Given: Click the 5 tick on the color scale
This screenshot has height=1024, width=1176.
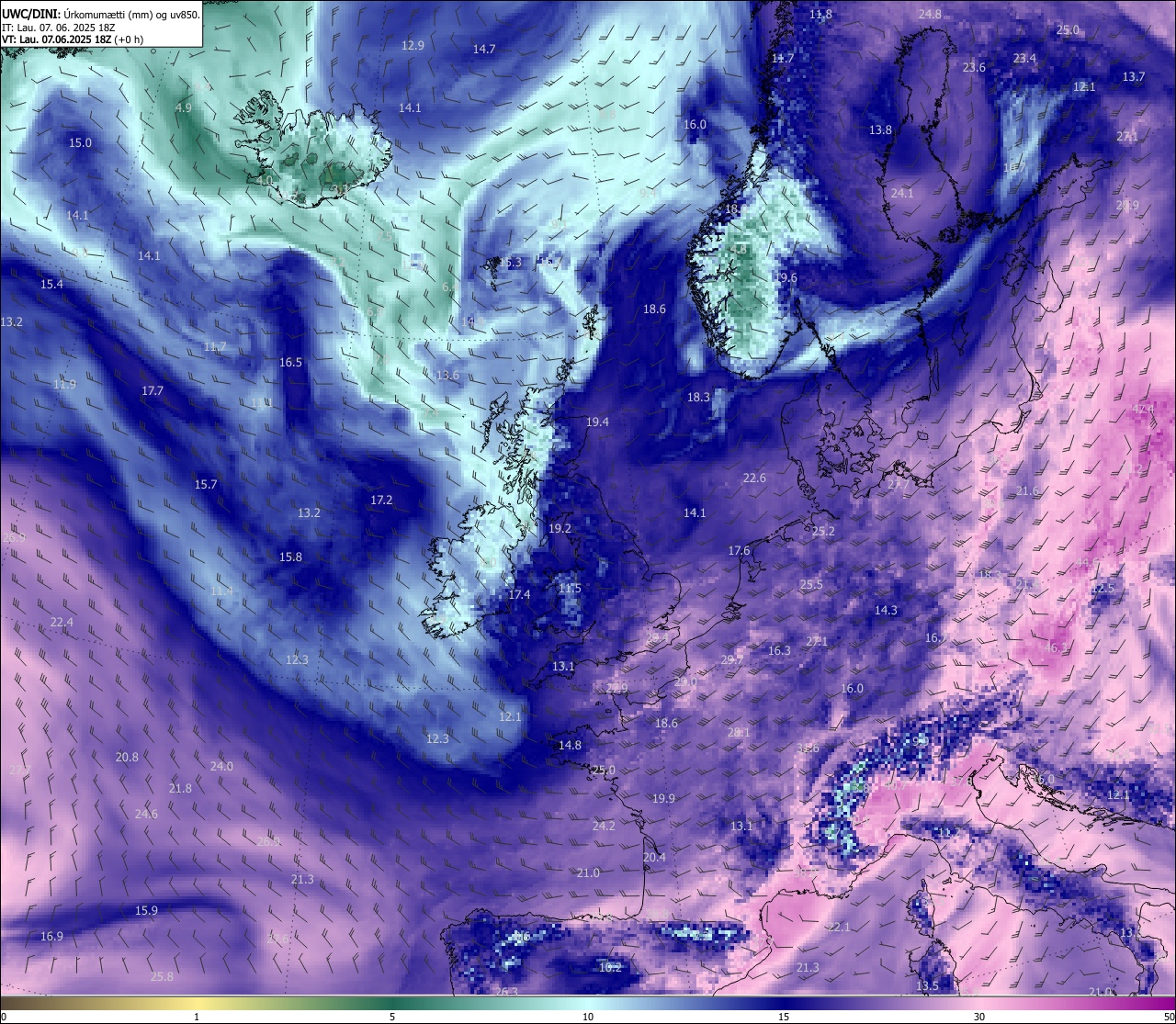Looking at the screenshot, I should (392, 1017).
